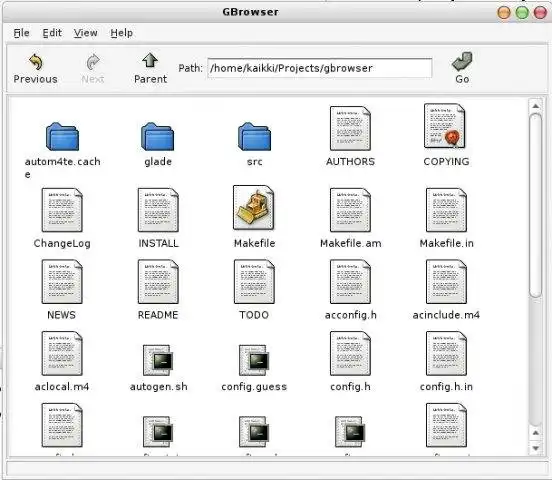
Task: Select the config.guess script icon
Action: pyautogui.click(x=254, y=360)
